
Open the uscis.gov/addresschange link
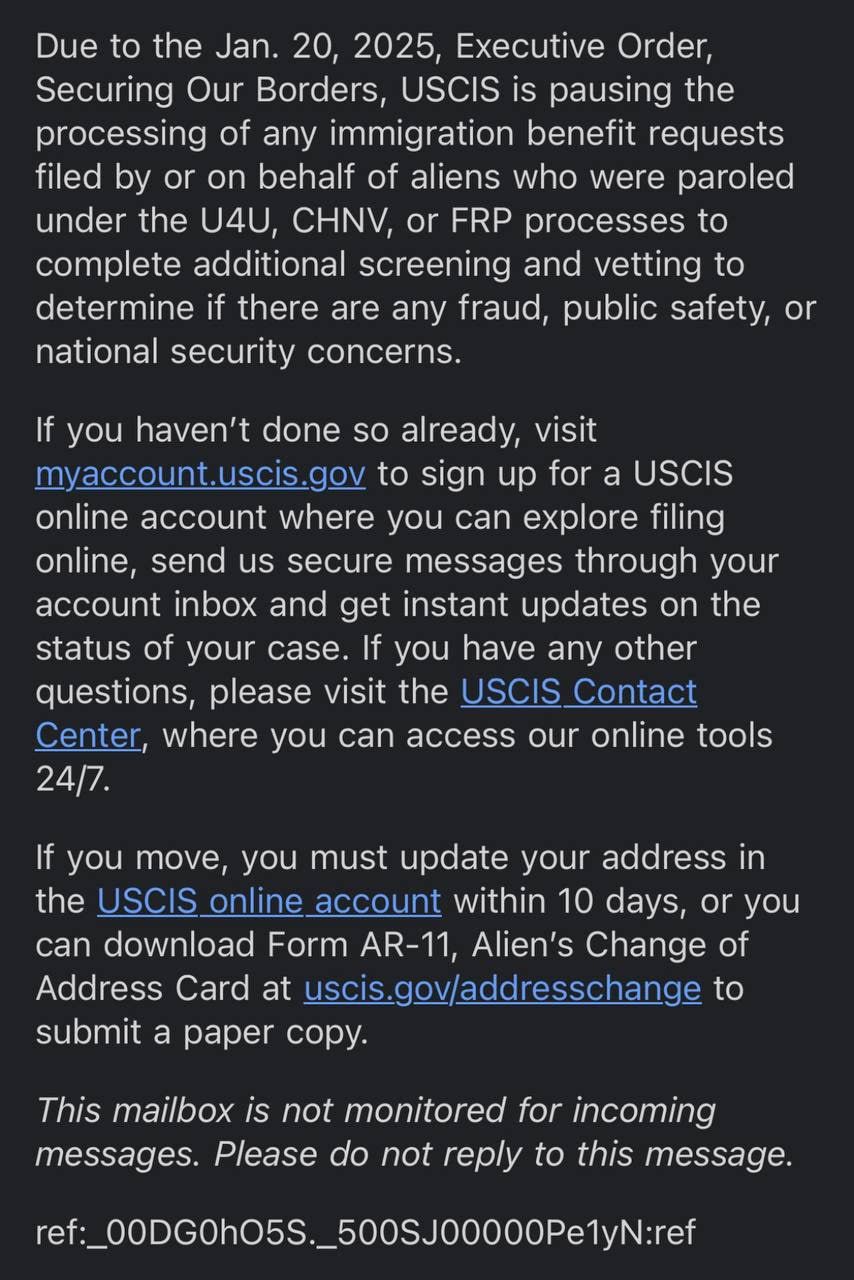pos(502,988)
